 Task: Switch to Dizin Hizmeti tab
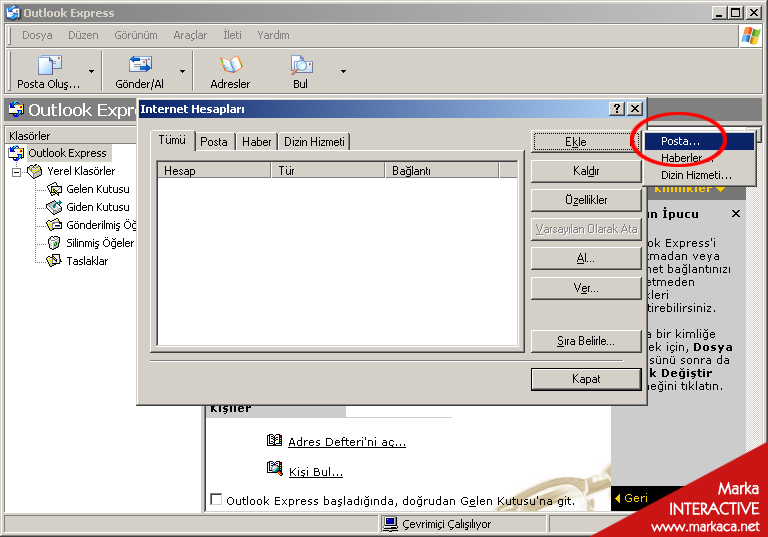[x=314, y=142]
